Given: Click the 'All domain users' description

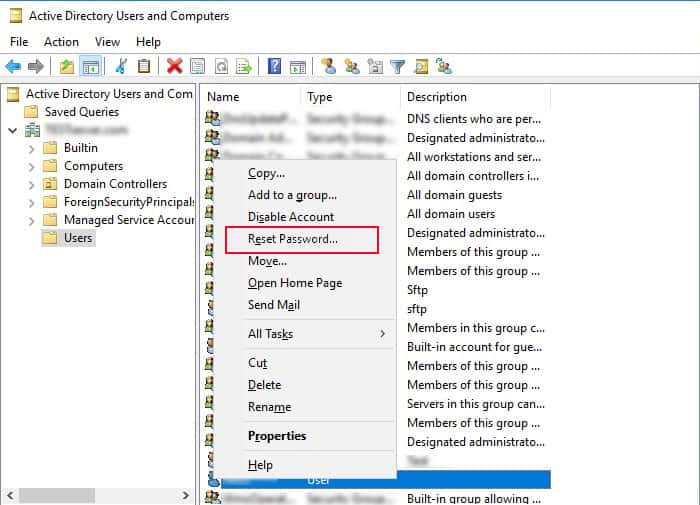Looking at the screenshot, I should [x=451, y=214].
